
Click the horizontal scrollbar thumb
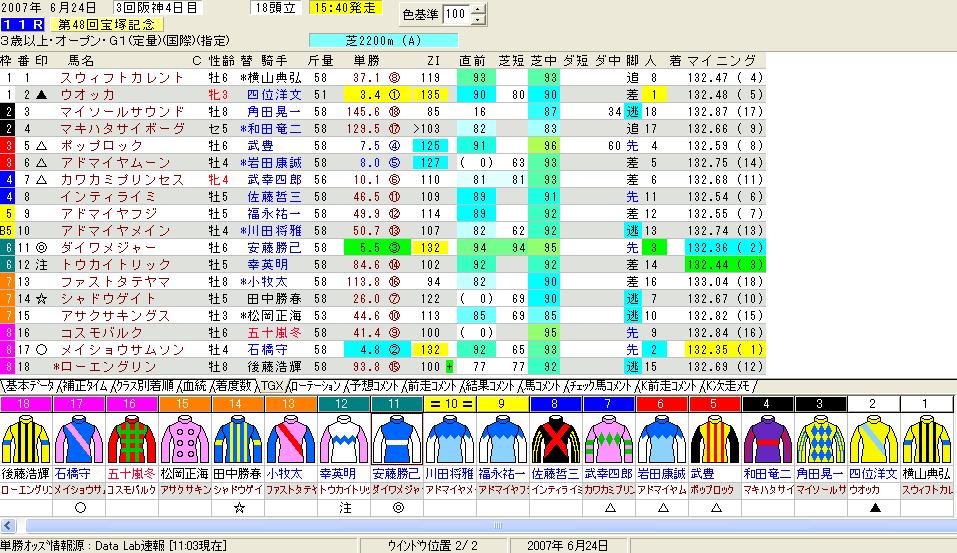coord(497,526)
